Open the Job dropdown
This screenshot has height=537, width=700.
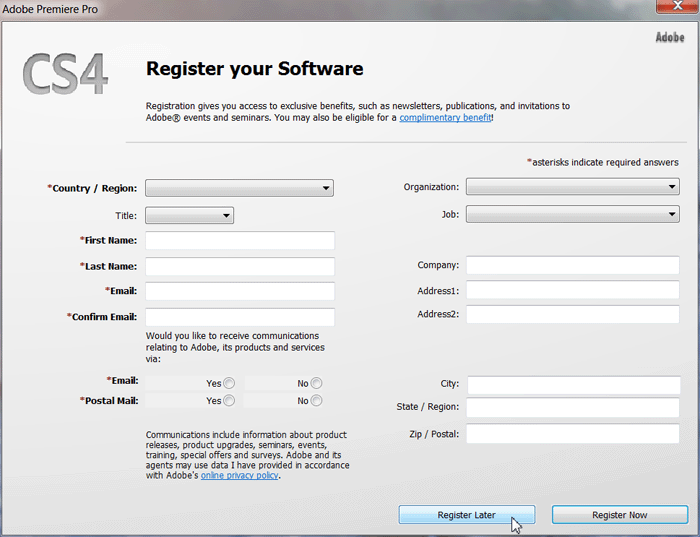[573, 214]
